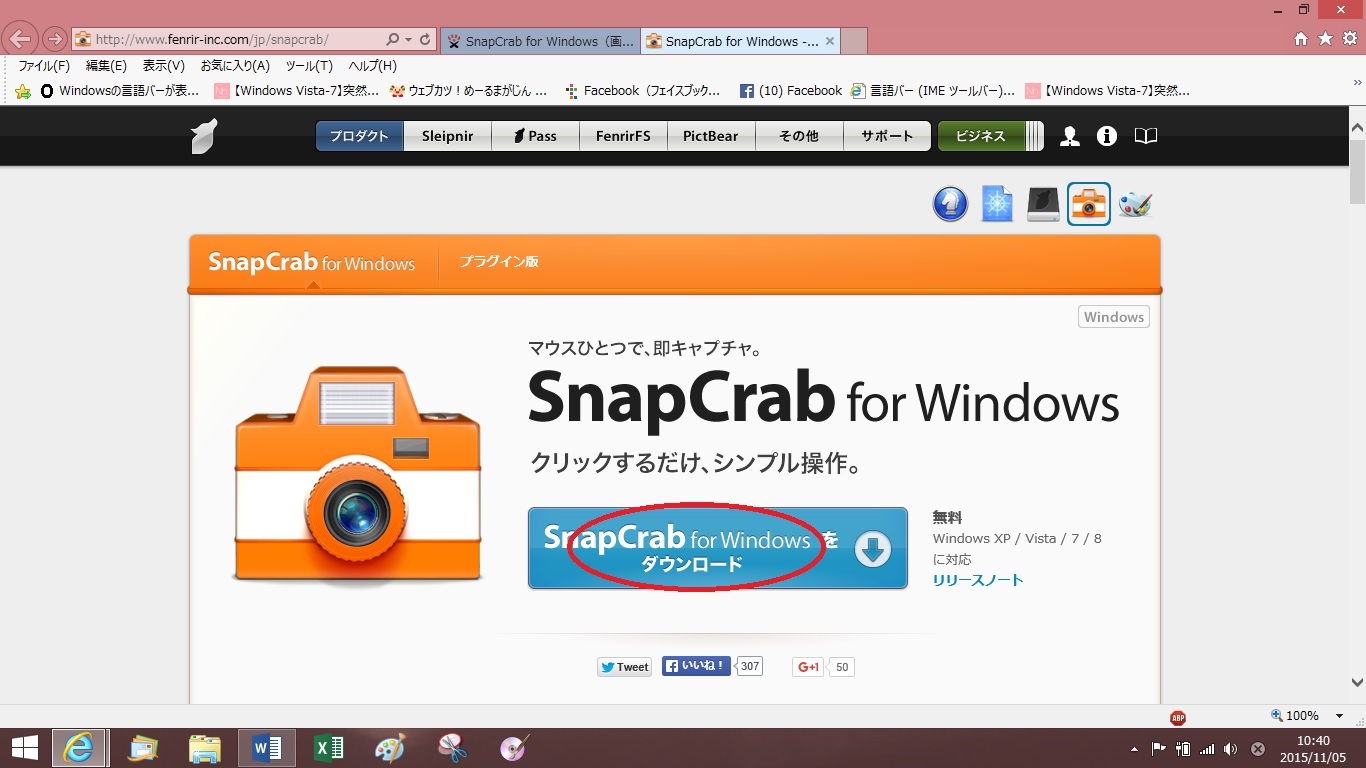Image resolution: width=1366 pixels, height=768 pixels.
Task: Select the Sleipnir navigation tab
Action: point(447,136)
